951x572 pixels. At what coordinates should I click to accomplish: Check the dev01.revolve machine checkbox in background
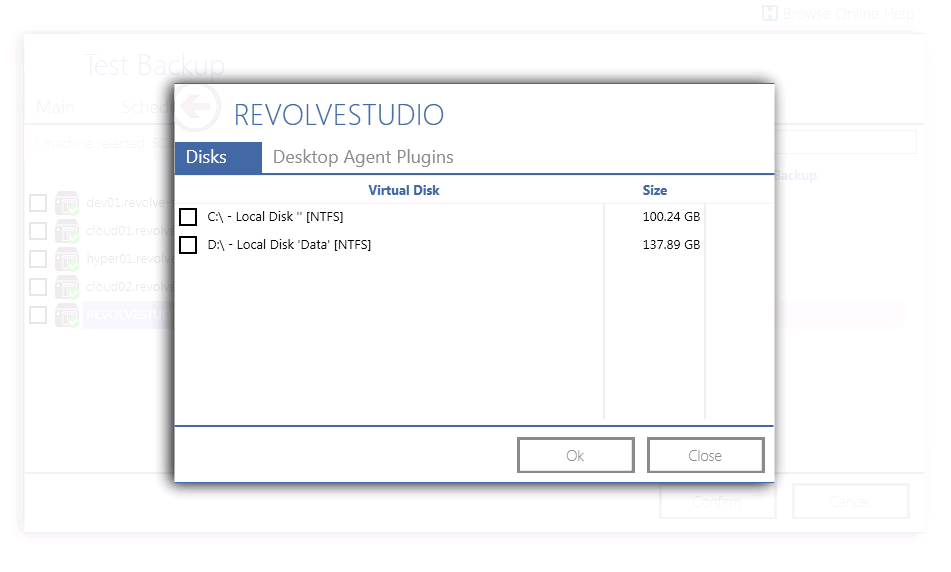pyautogui.click(x=38, y=203)
